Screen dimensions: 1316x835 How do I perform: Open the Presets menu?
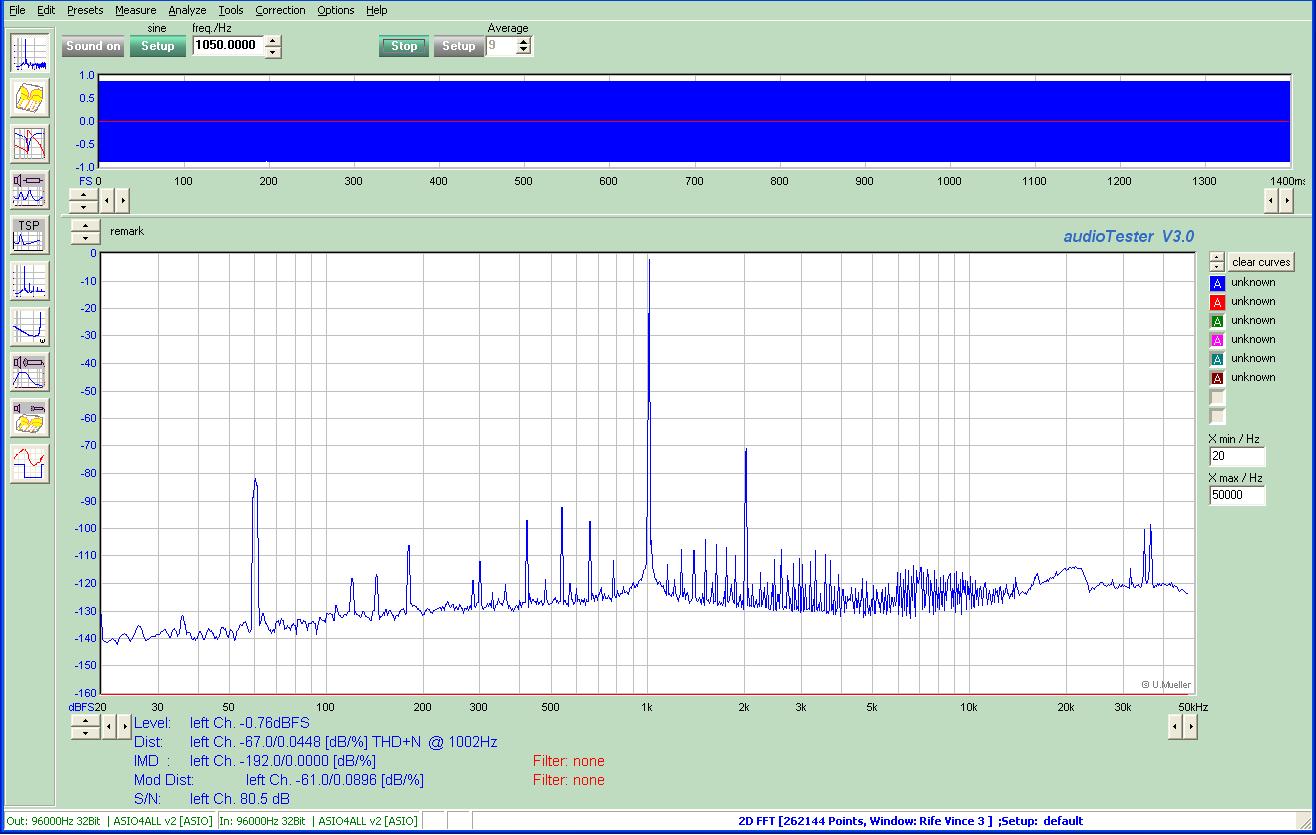(85, 10)
